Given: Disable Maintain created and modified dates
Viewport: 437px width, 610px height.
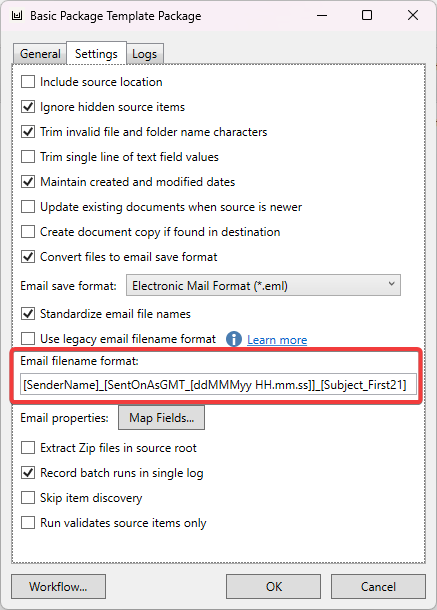Looking at the screenshot, I should [x=28, y=182].
